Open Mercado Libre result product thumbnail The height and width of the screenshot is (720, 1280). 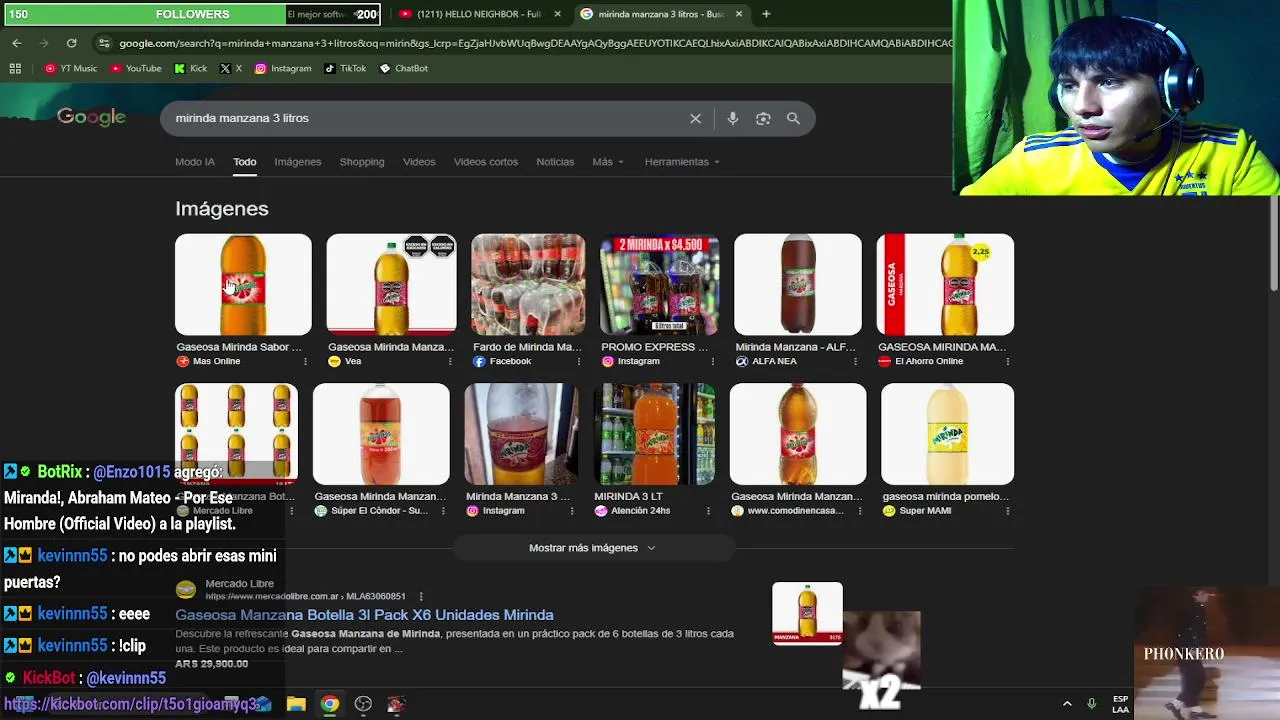807,613
